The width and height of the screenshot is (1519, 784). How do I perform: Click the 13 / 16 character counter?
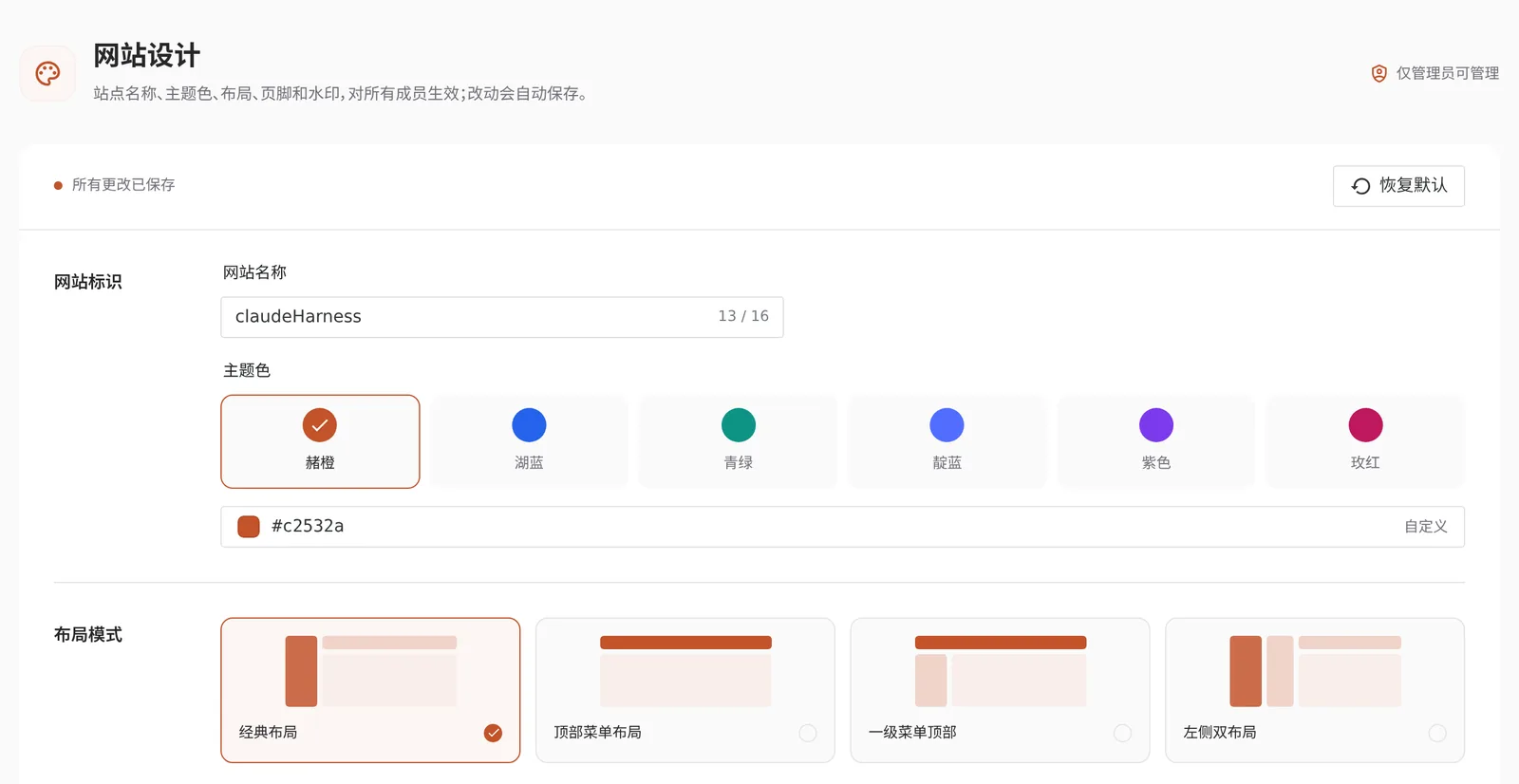tap(743, 316)
